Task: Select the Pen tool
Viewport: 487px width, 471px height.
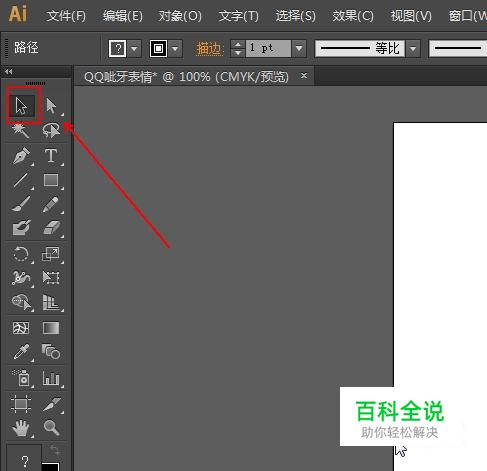Action: pyautogui.click(x=21, y=155)
